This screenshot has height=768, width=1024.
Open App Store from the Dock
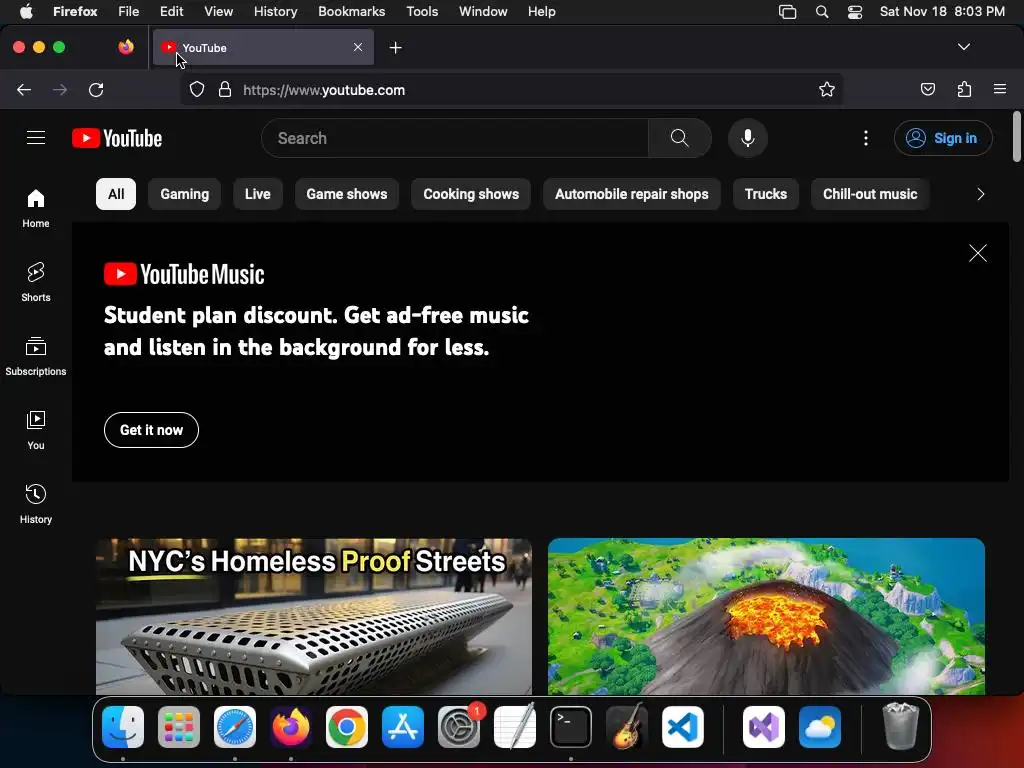pos(403,727)
